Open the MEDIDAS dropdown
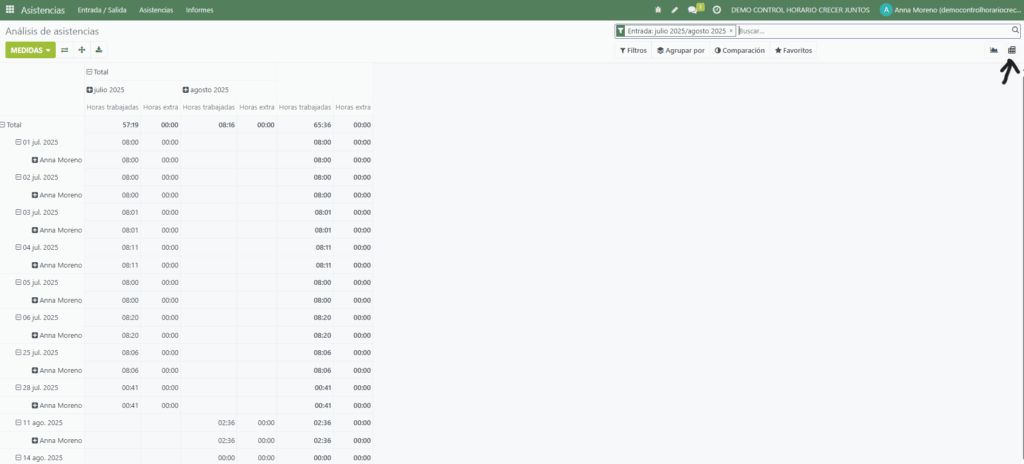The image size is (1024, 464). tap(30, 50)
